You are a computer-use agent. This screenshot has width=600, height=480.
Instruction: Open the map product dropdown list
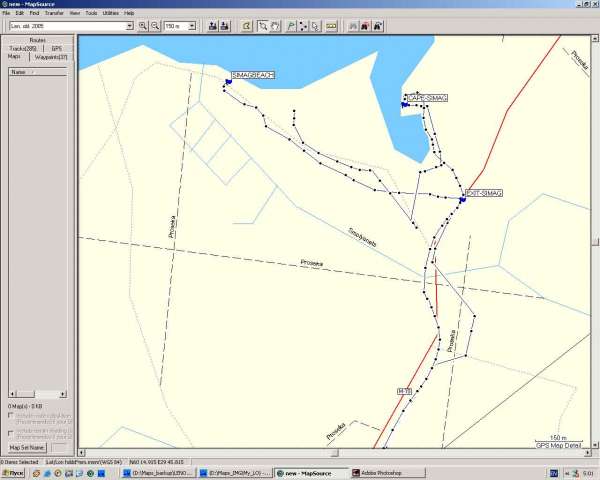point(129,25)
